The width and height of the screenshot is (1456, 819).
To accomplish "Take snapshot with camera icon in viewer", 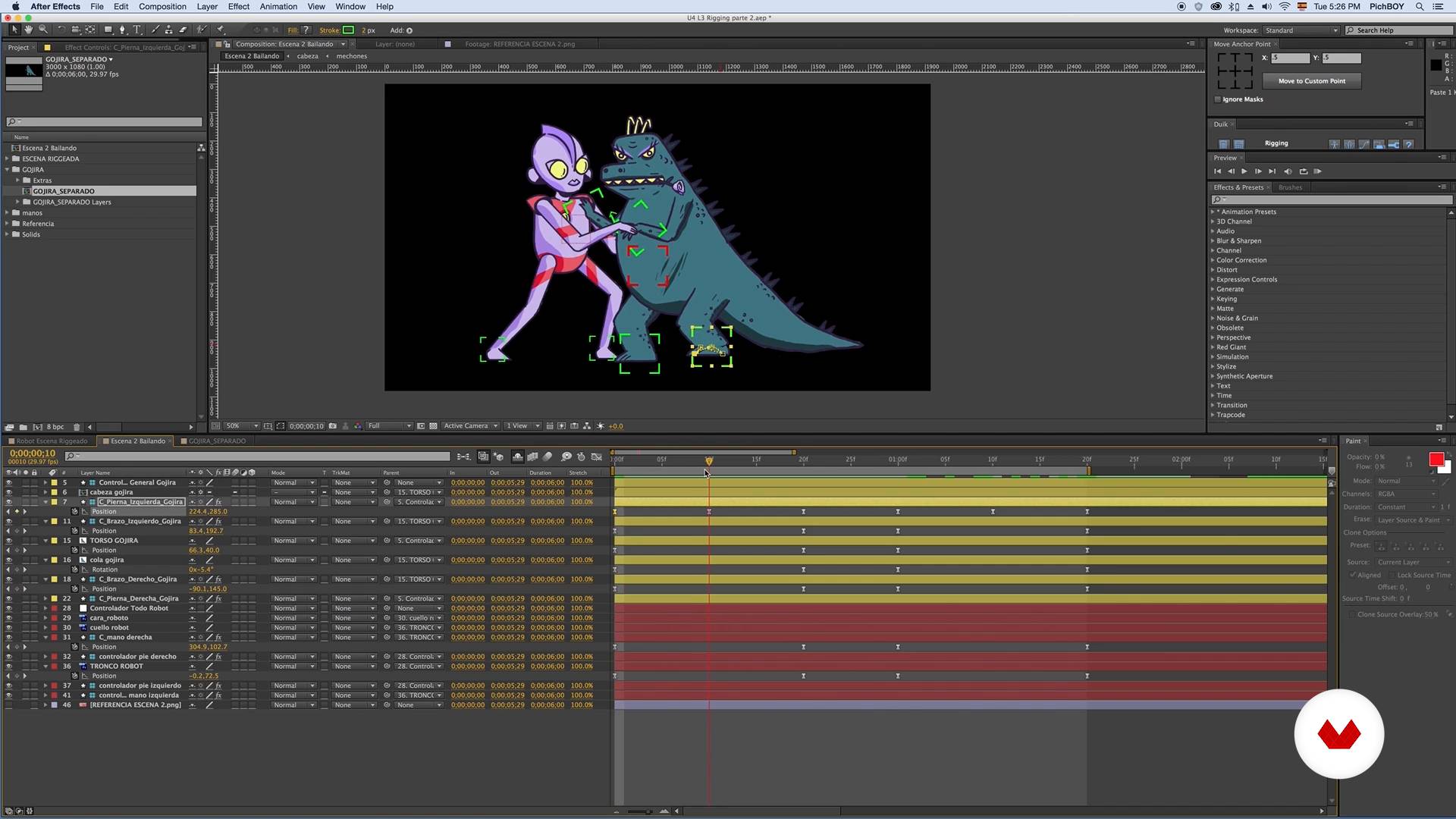I will 332,426.
